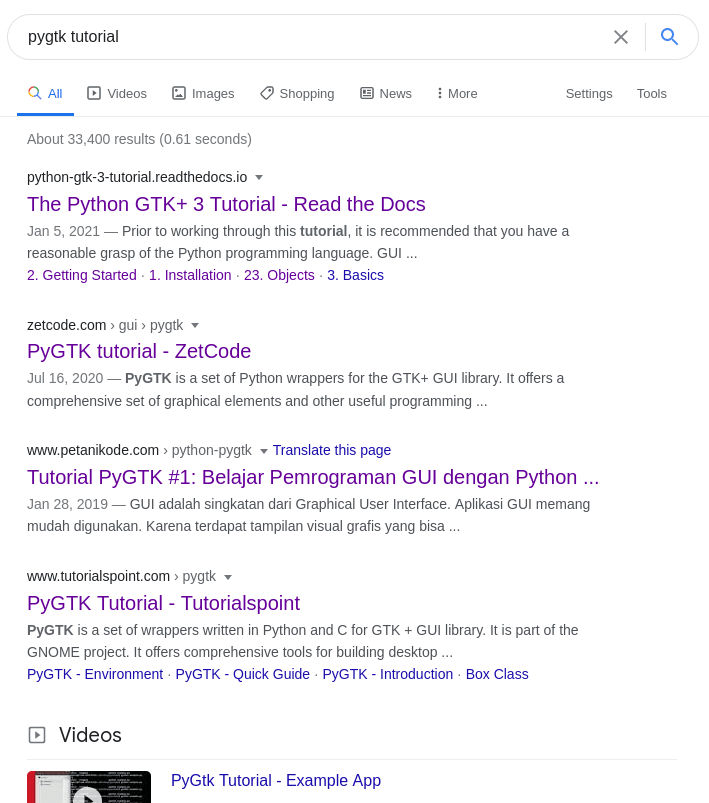Open 'Tutorial PyGTK #1: Belajar Pemrograman' result
709x803 pixels.
tap(313, 477)
